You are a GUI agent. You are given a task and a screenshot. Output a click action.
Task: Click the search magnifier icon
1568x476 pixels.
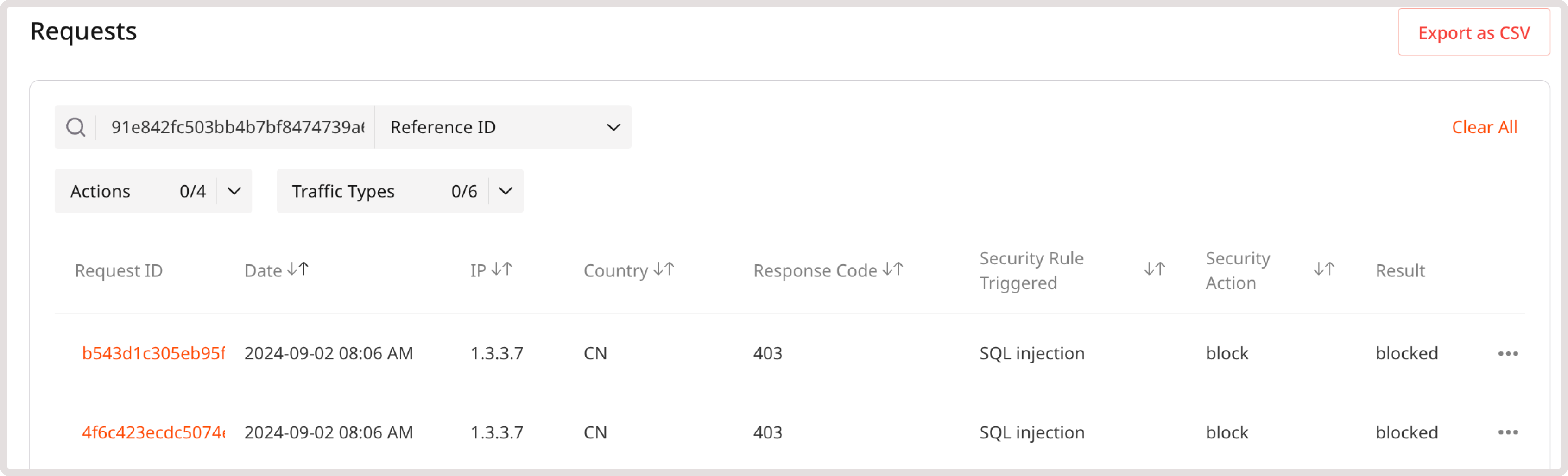click(x=76, y=126)
